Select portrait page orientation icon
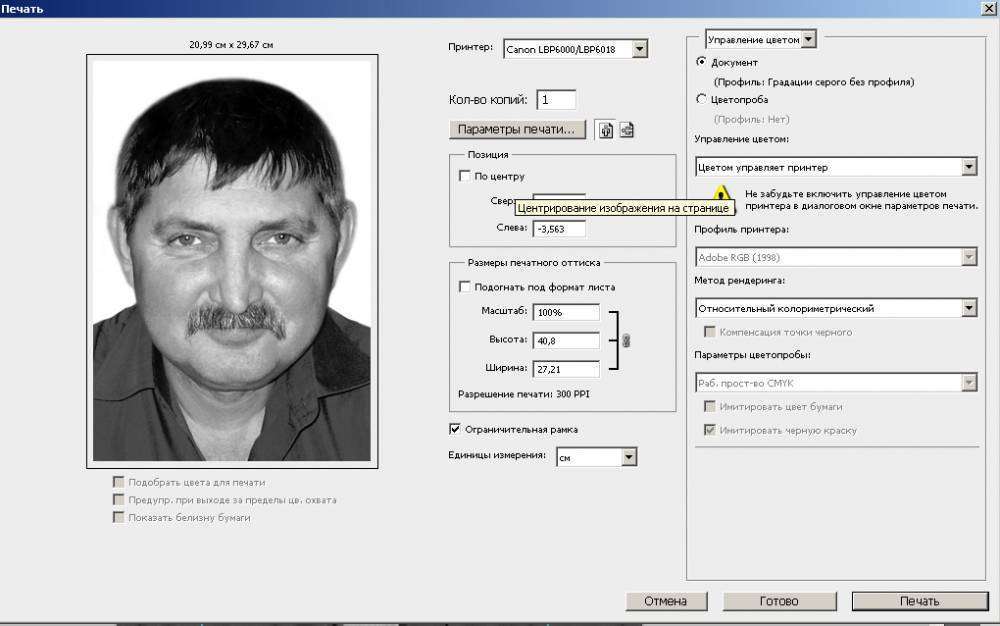The height and width of the screenshot is (626, 1000). click(606, 130)
